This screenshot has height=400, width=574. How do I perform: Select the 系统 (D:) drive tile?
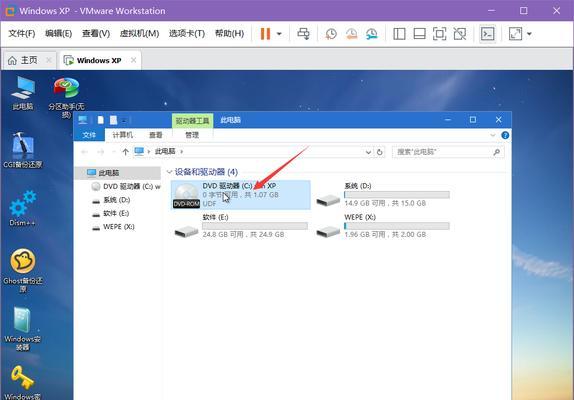tap(383, 195)
